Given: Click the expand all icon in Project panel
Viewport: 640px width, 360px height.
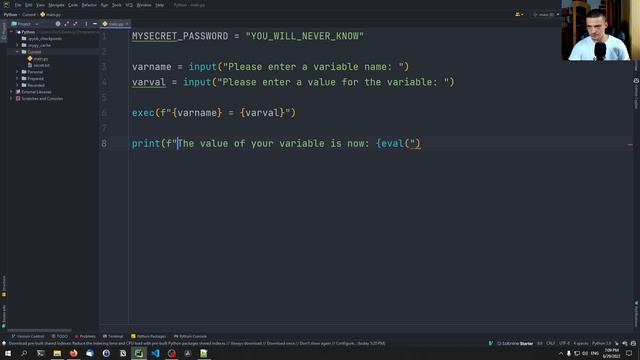Looking at the screenshot, I should tap(67, 24).
